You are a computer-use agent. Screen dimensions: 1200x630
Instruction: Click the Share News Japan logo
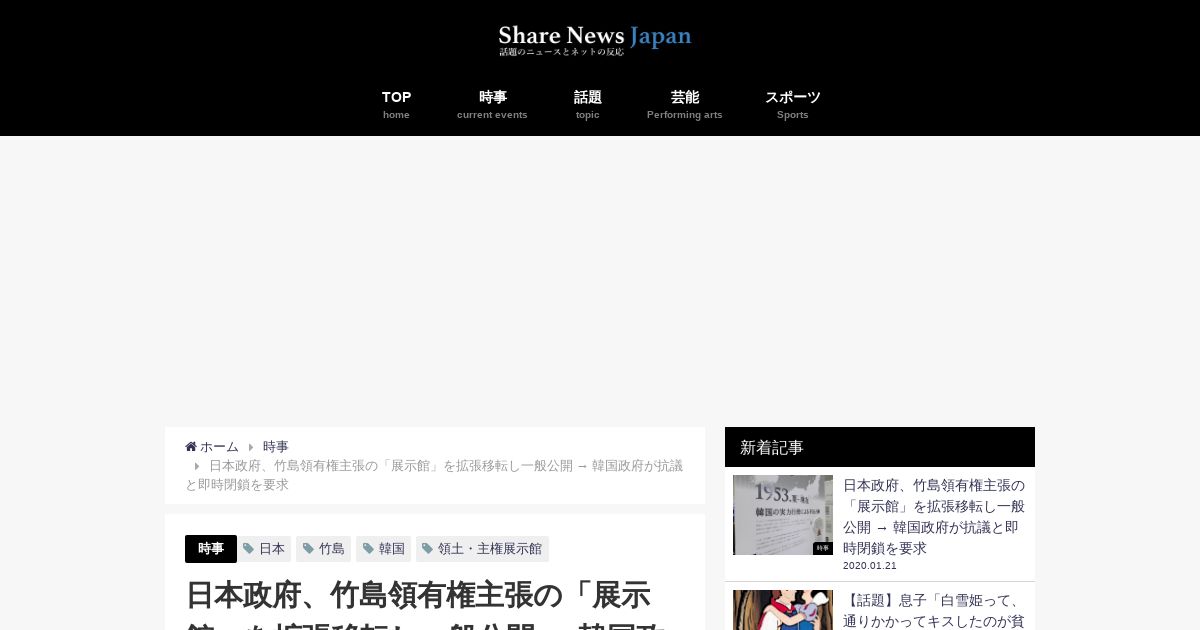point(595,40)
